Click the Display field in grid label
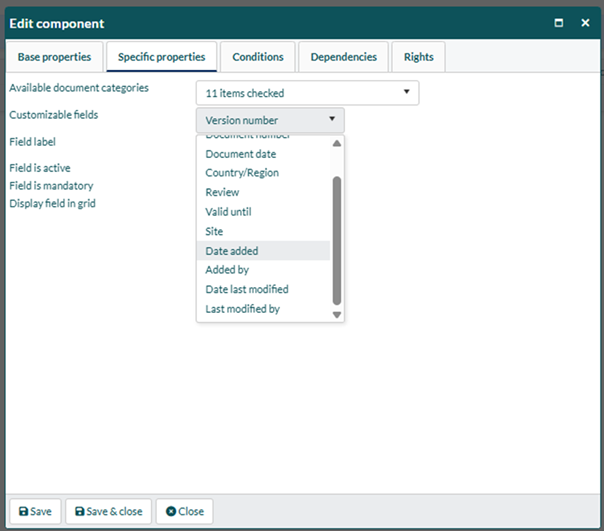Image resolution: width=604 pixels, height=531 pixels. (x=52, y=203)
